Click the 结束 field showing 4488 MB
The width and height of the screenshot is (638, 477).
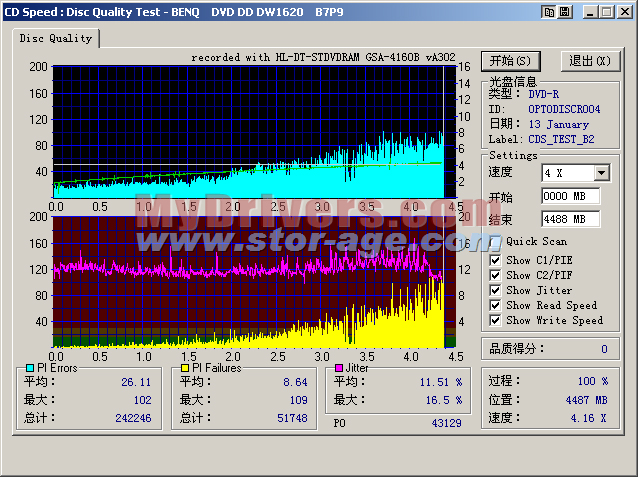pos(570,219)
